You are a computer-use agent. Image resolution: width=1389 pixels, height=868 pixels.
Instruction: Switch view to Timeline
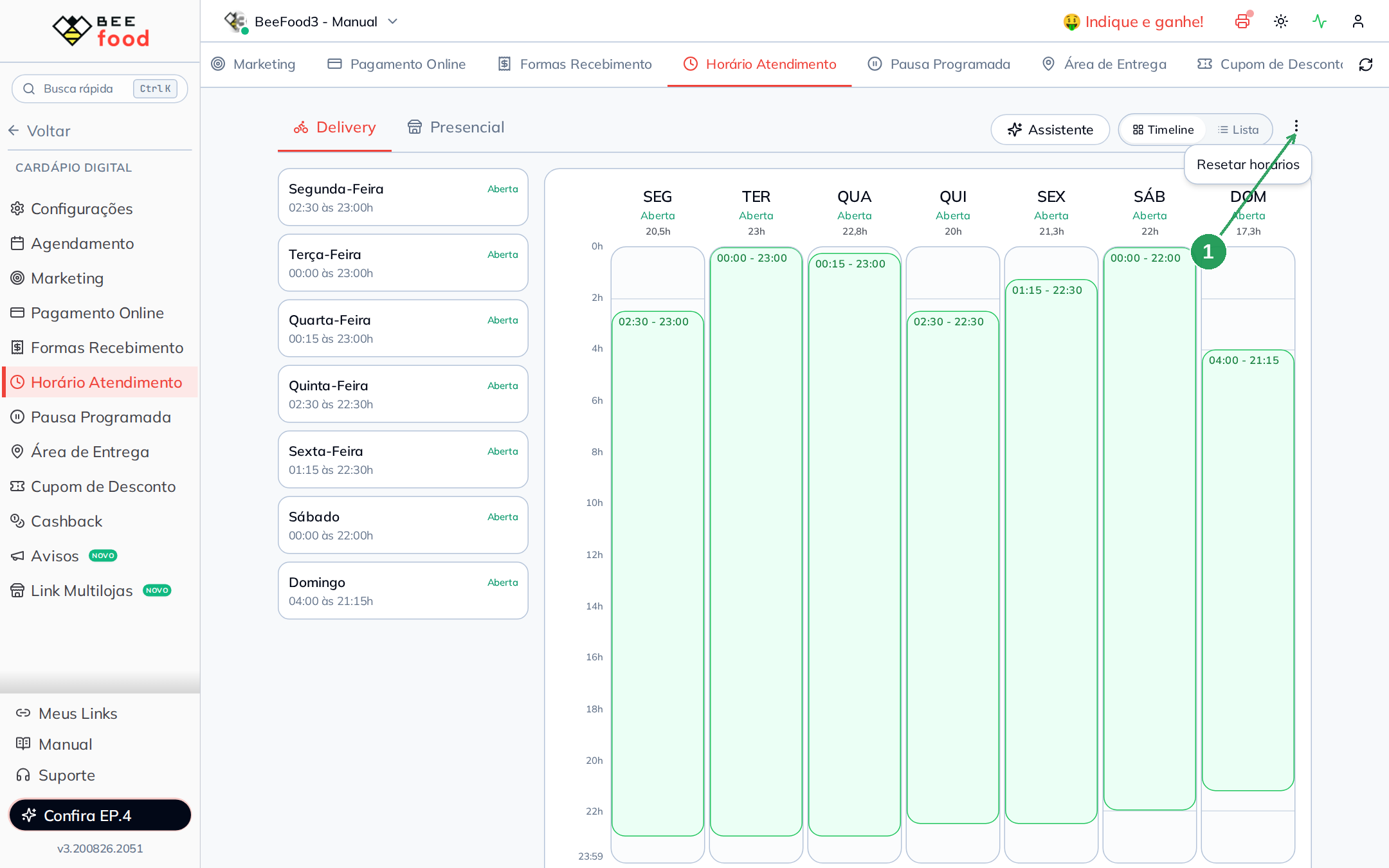1163,130
